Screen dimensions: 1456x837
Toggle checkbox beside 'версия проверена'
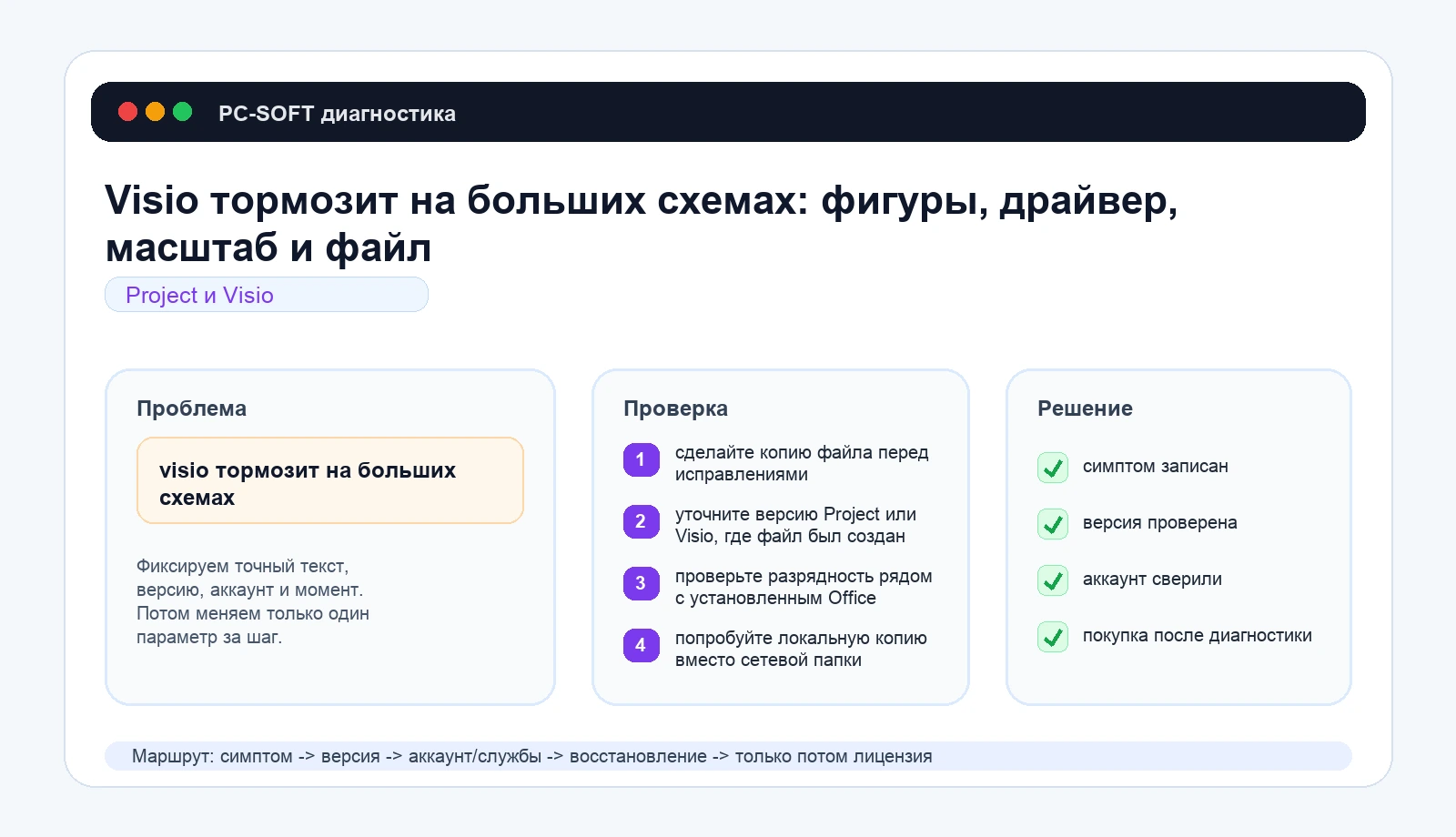pos(1053,524)
